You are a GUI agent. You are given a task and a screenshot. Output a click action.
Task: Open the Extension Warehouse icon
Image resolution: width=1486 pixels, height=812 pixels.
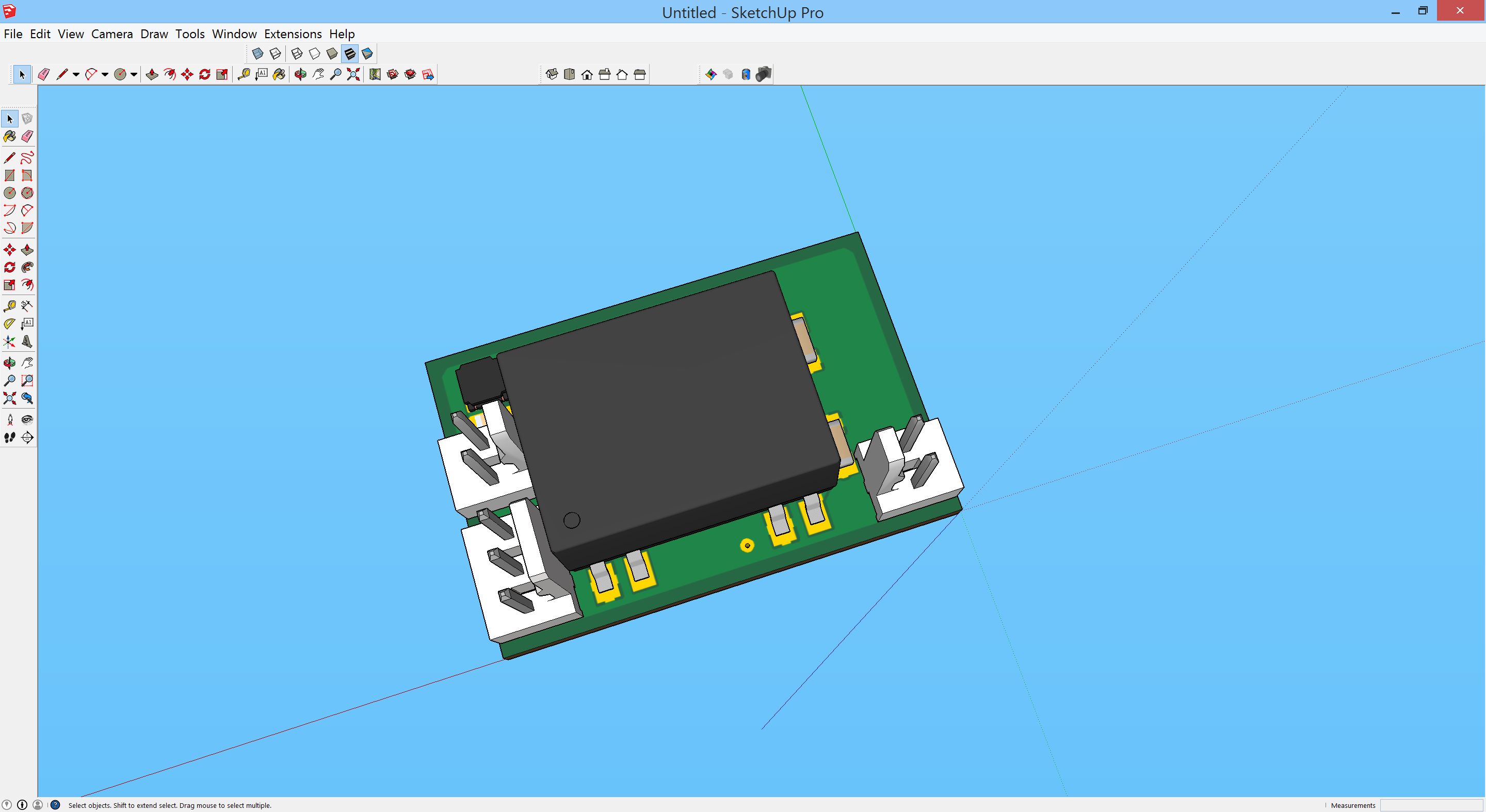pos(410,74)
